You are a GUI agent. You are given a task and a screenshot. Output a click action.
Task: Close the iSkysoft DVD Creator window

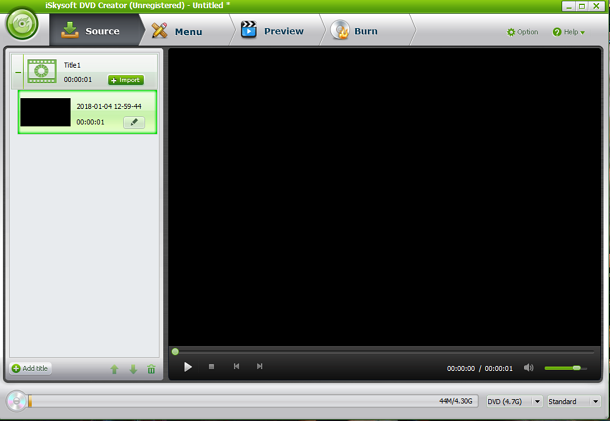point(596,6)
